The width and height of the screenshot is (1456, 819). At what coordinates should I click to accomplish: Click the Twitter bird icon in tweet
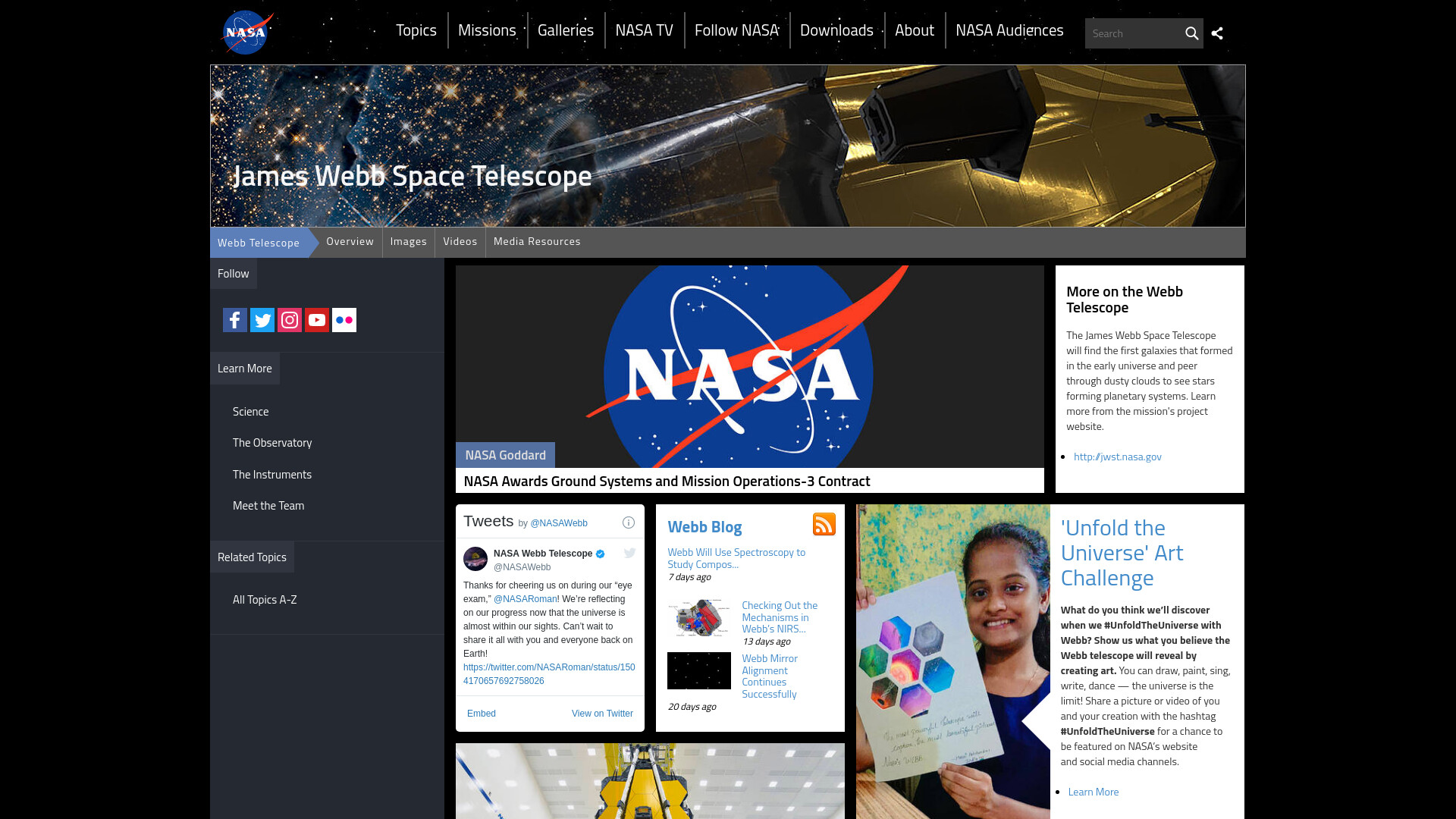click(629, 553)
